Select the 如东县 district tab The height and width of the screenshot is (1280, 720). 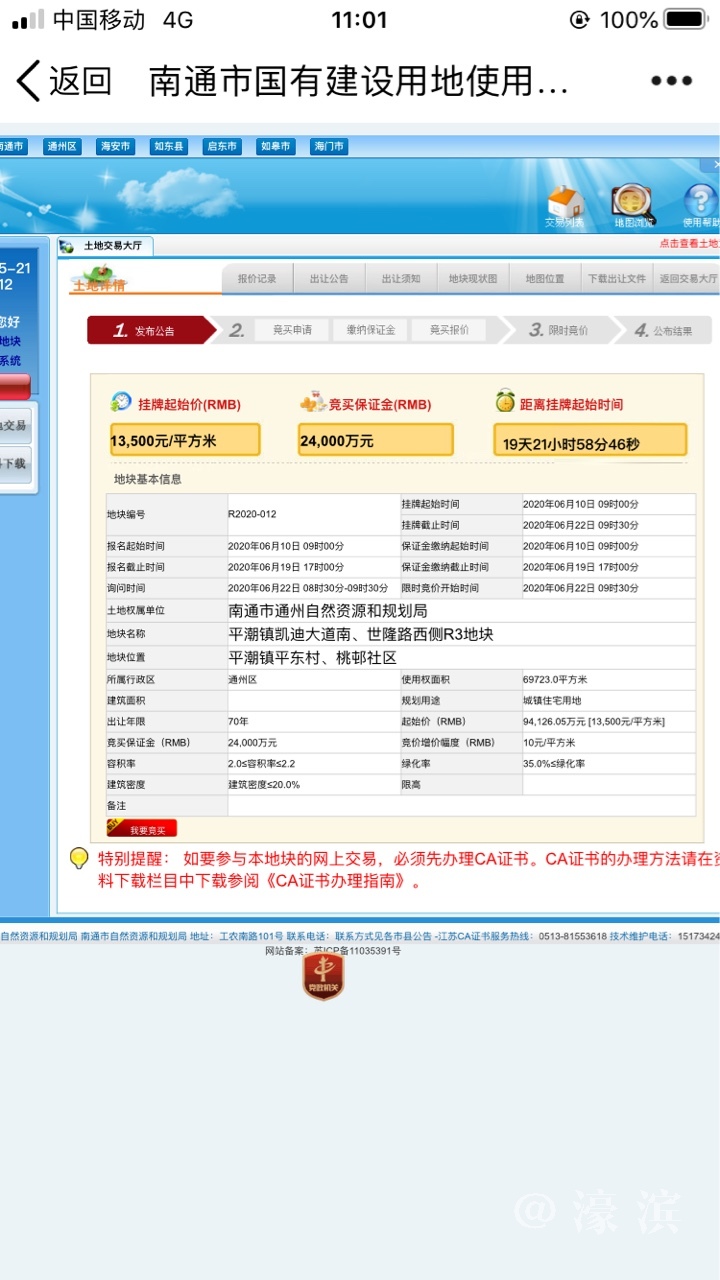click(168, 146)
